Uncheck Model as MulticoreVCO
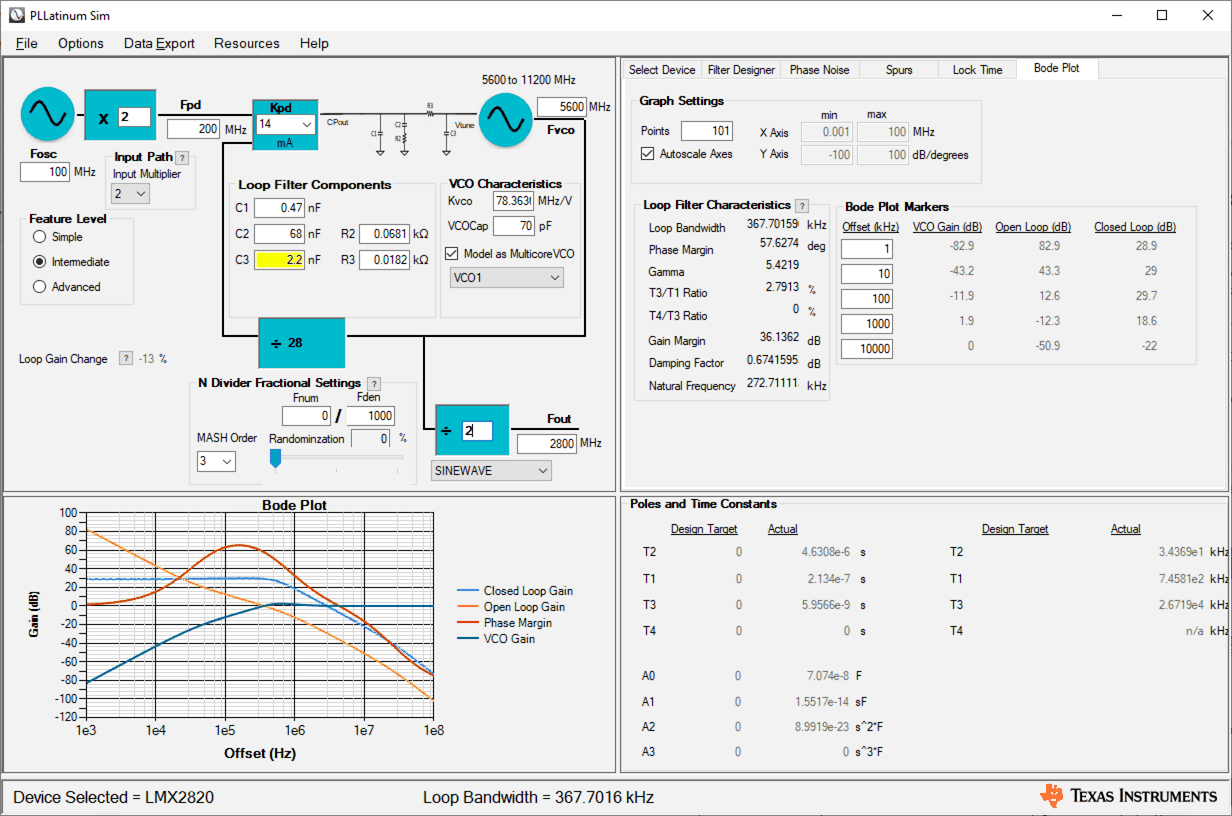 (x=452, y=253)
